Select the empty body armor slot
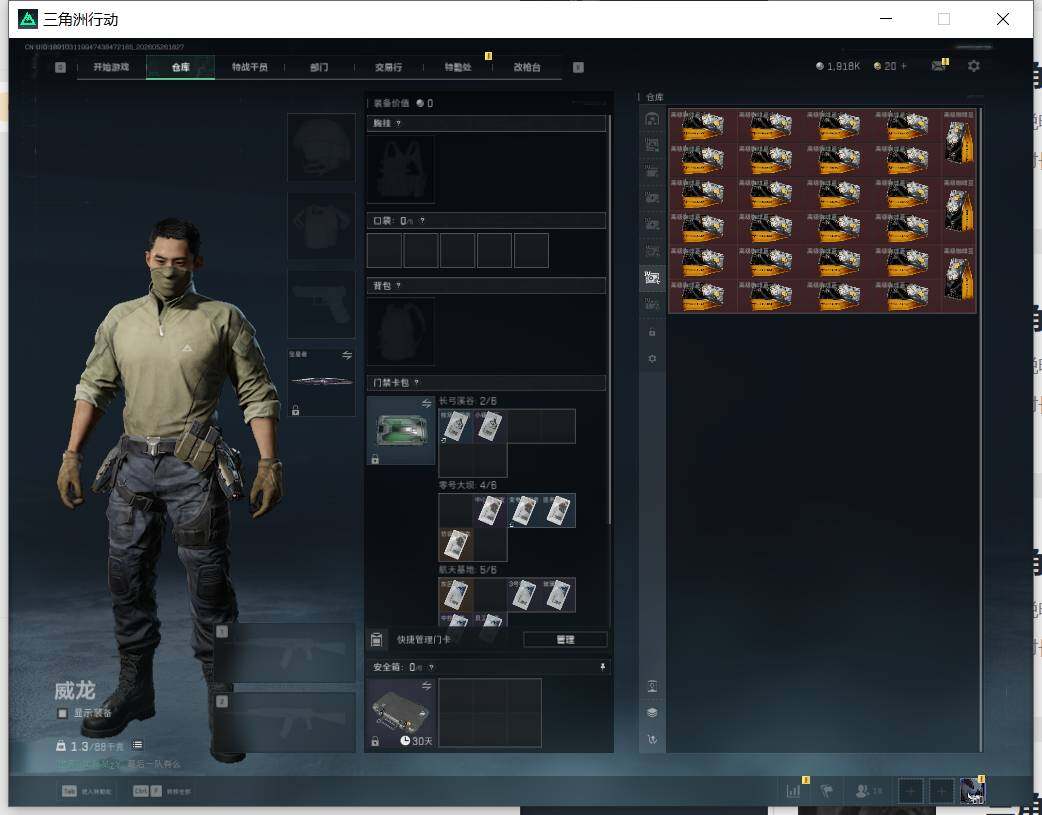 click(321, 226)
